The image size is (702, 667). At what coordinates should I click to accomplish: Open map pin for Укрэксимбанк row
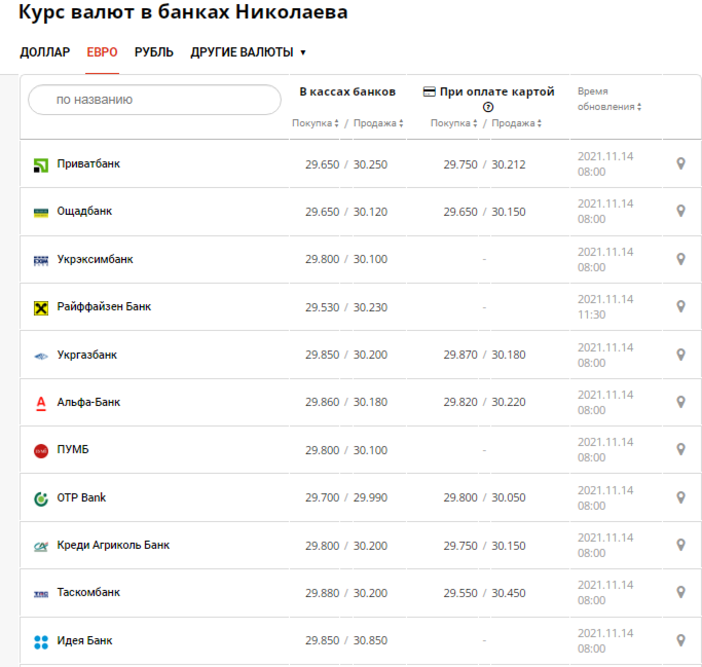[681, 259]
